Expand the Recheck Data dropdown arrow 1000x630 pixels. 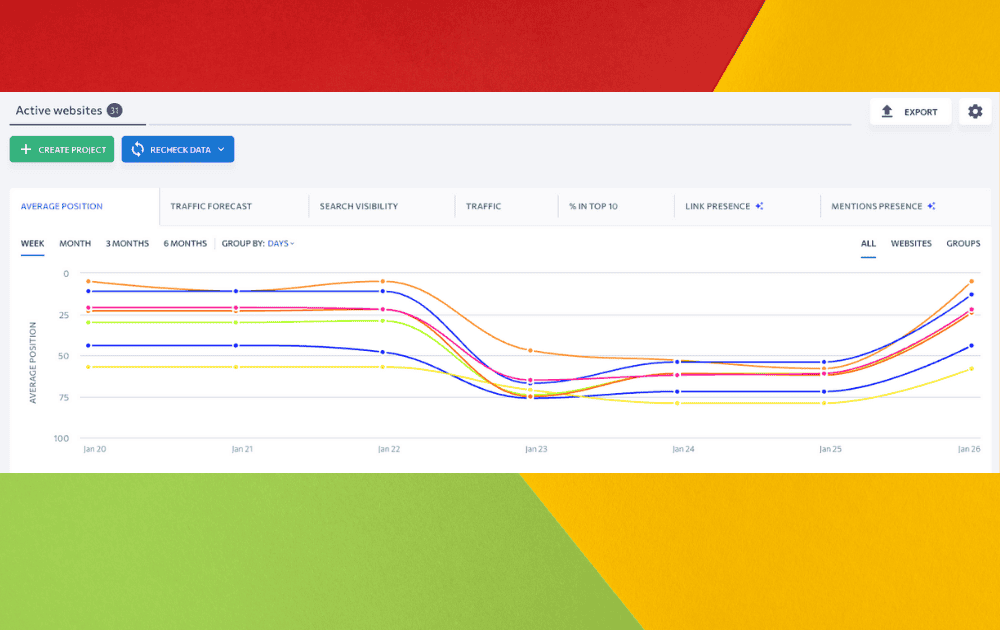220,150
